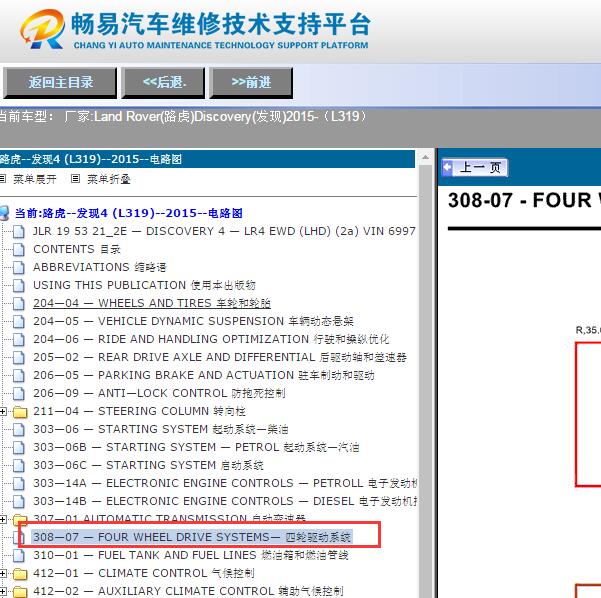
Task: Click page icon beside USING THIS PUBLICATION
Action: click(19, 286)
